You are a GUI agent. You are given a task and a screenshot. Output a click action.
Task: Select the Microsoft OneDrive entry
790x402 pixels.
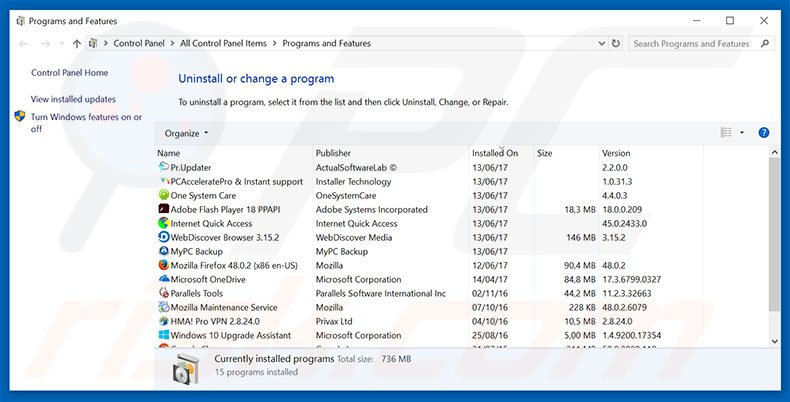click(208, 279)
